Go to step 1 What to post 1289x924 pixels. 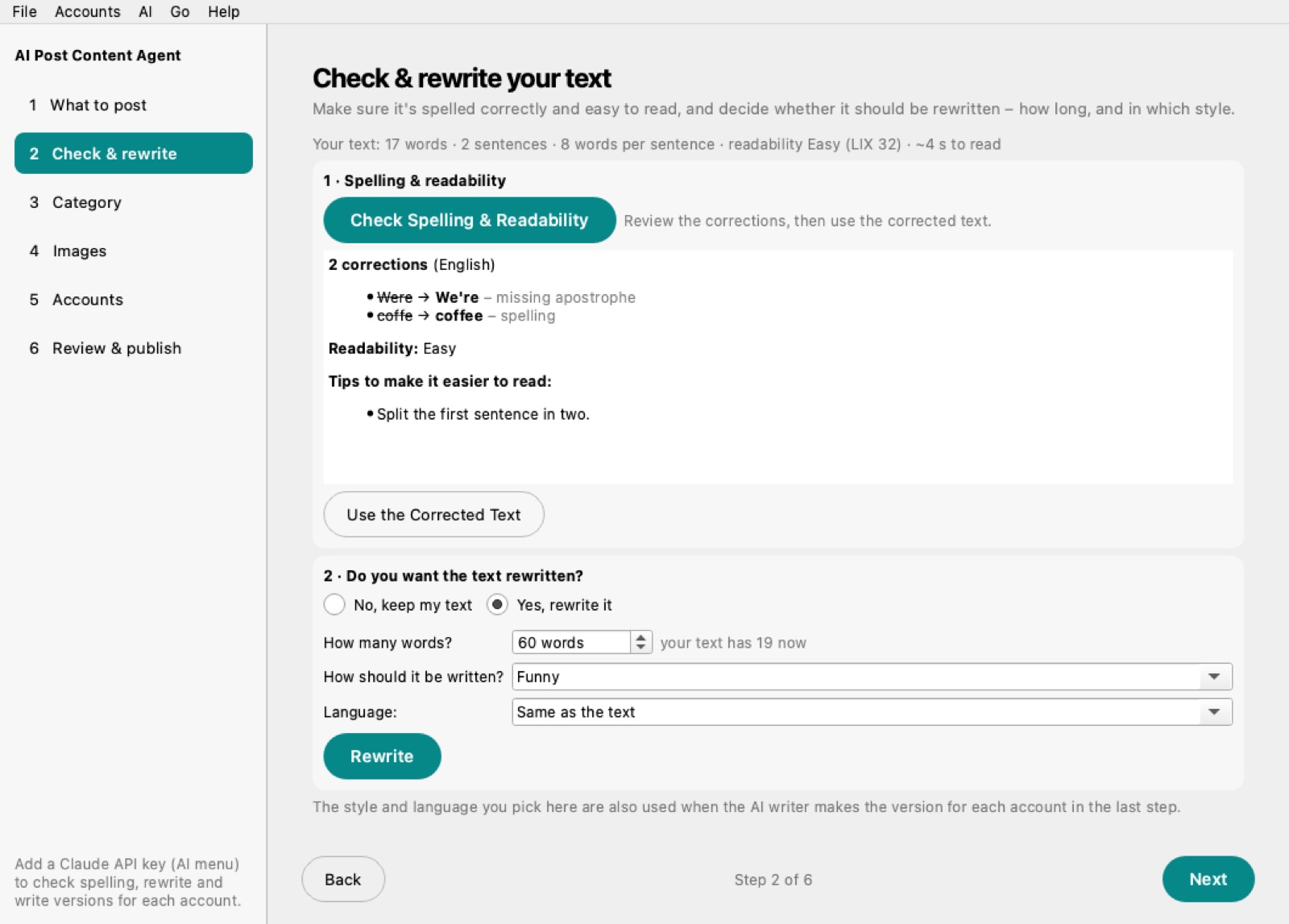[134, 105]
